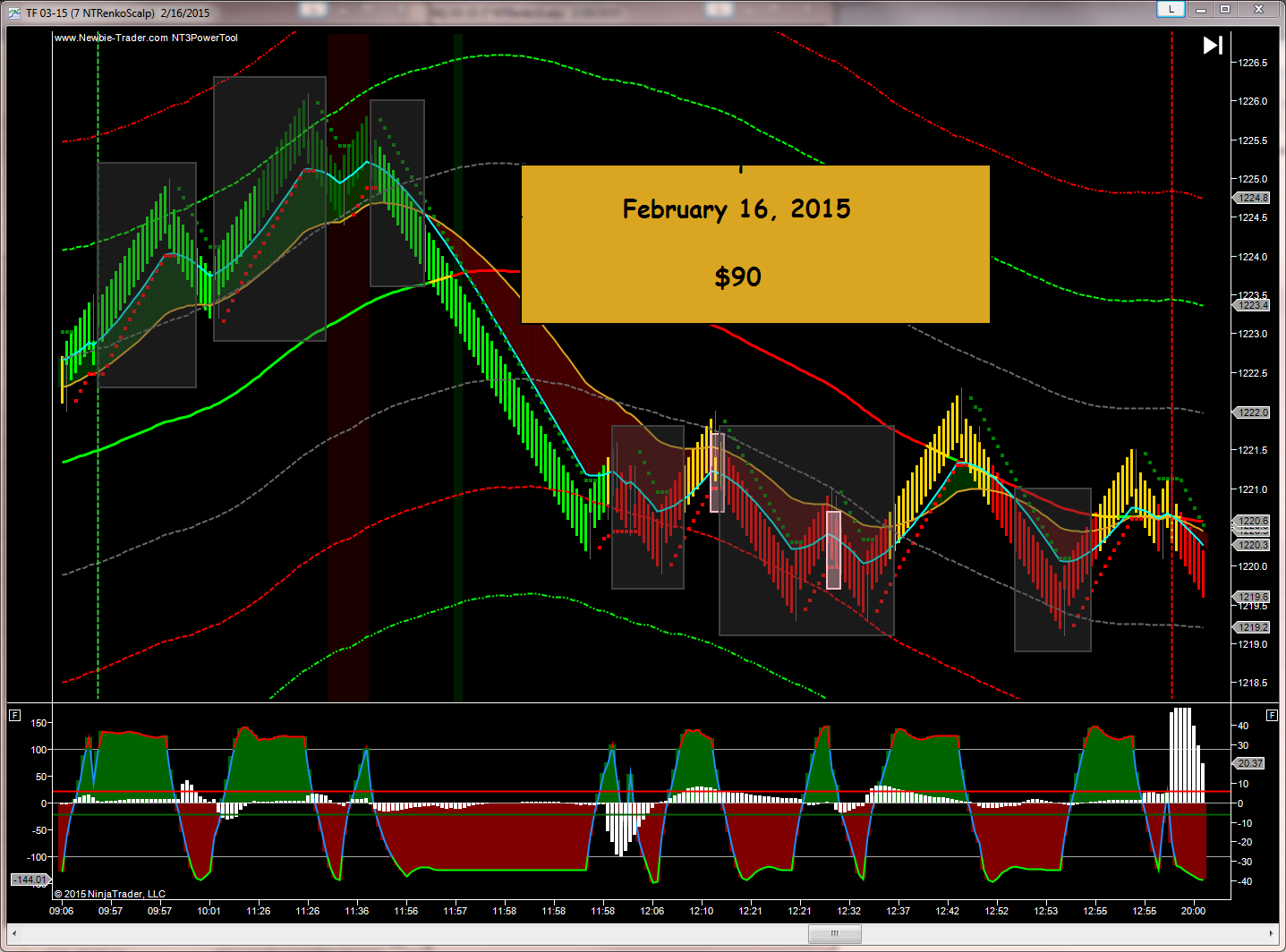Click the 20:00 time axis label
The image size is (1286, 952).
point(1193,911)
